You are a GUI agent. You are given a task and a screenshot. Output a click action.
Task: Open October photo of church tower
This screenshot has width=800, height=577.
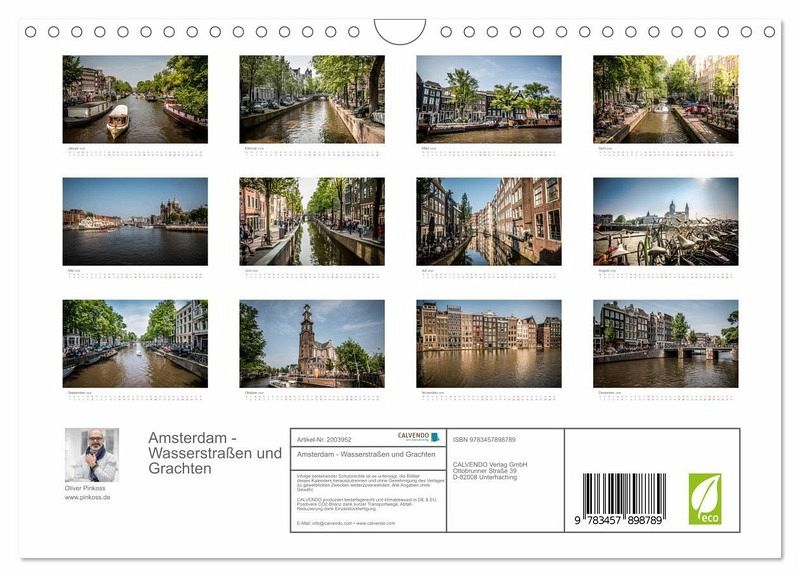coord(312,343)
